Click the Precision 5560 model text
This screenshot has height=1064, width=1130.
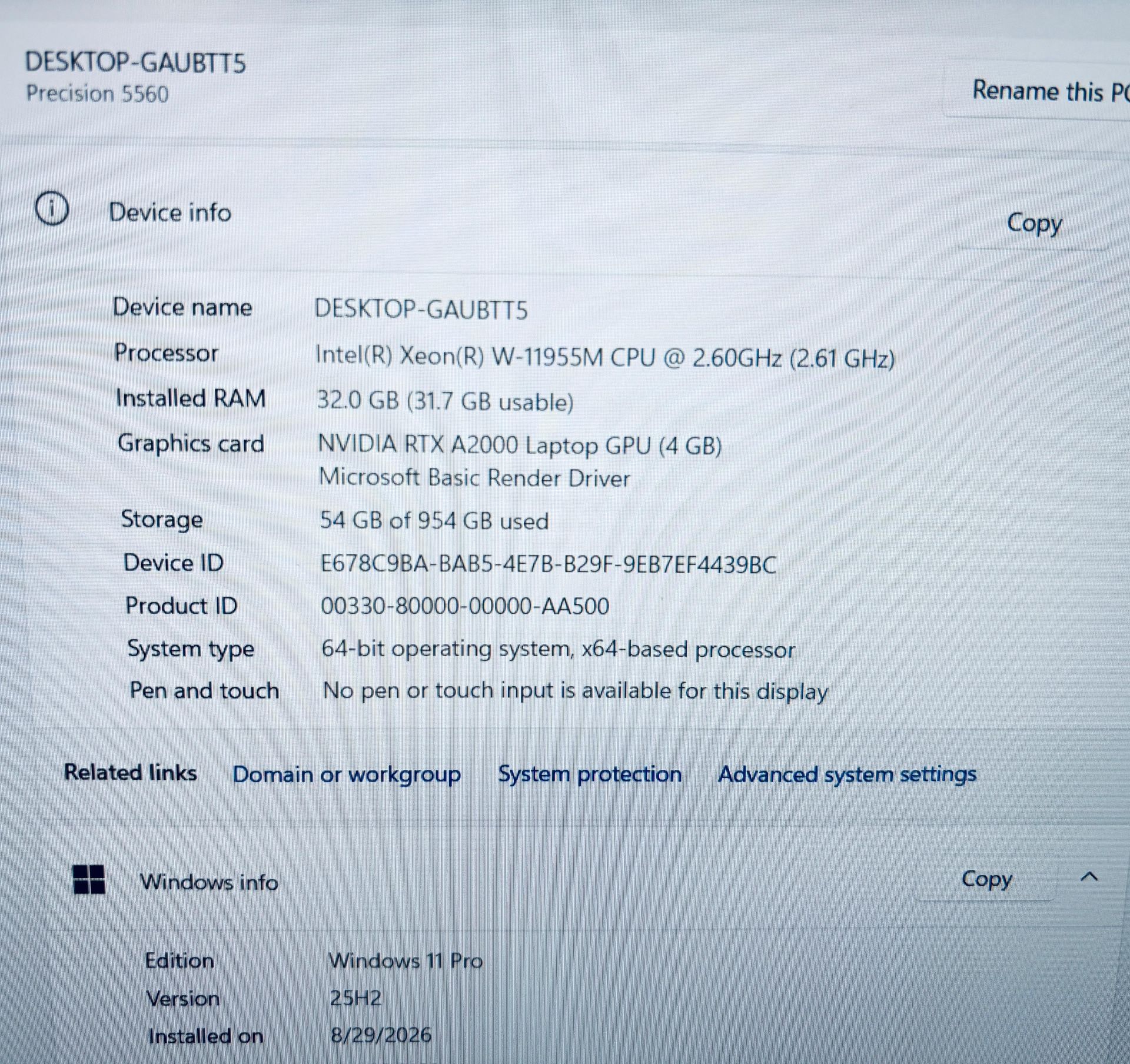(97, 94)
